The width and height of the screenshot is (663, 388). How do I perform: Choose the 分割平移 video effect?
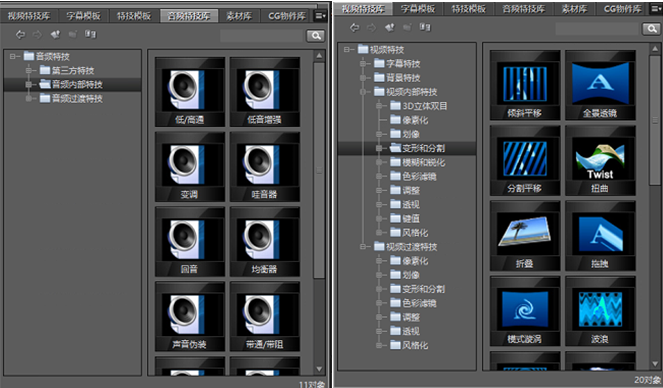click(525, 160)
